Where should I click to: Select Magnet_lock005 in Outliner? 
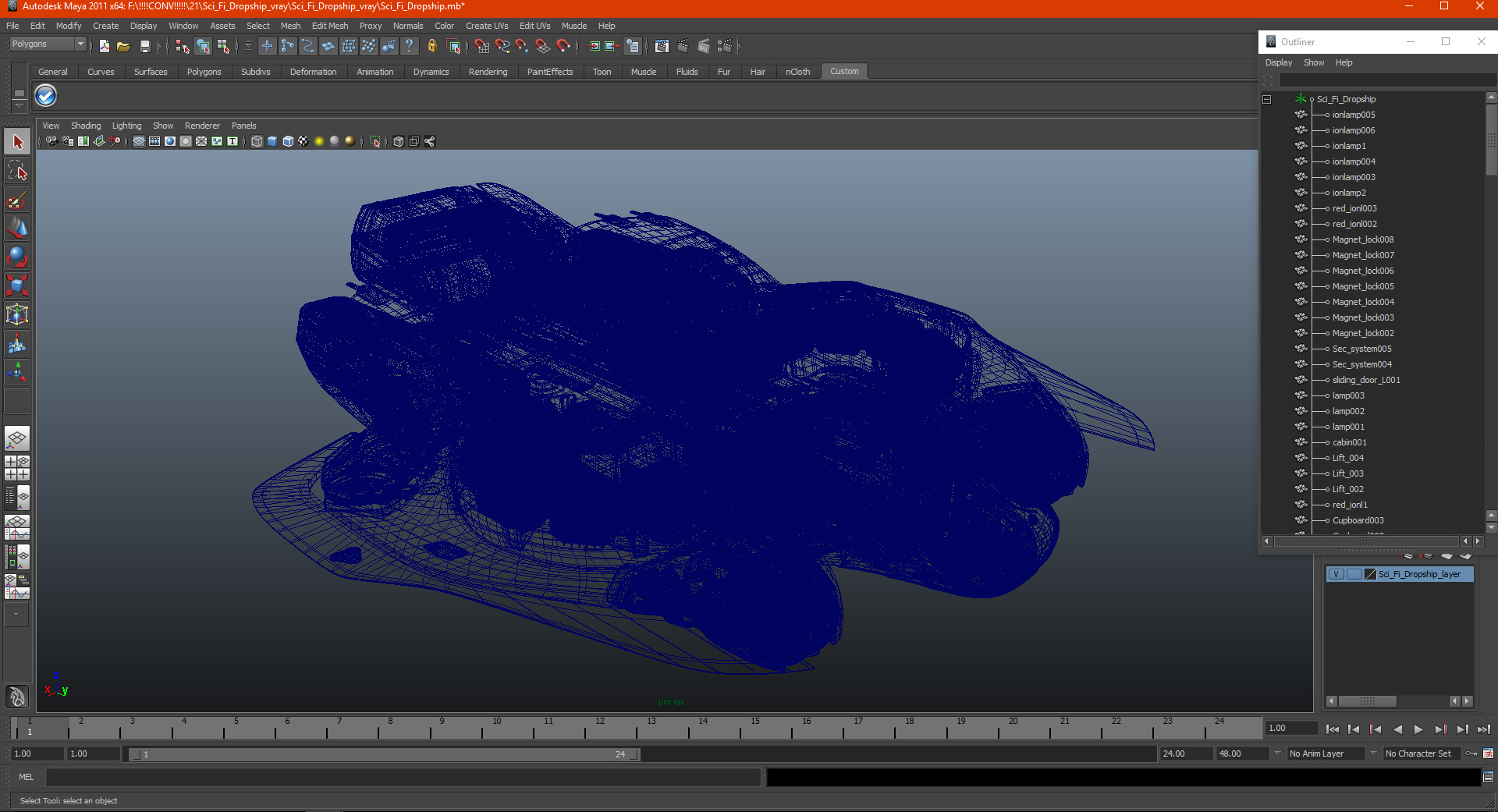1362,286
